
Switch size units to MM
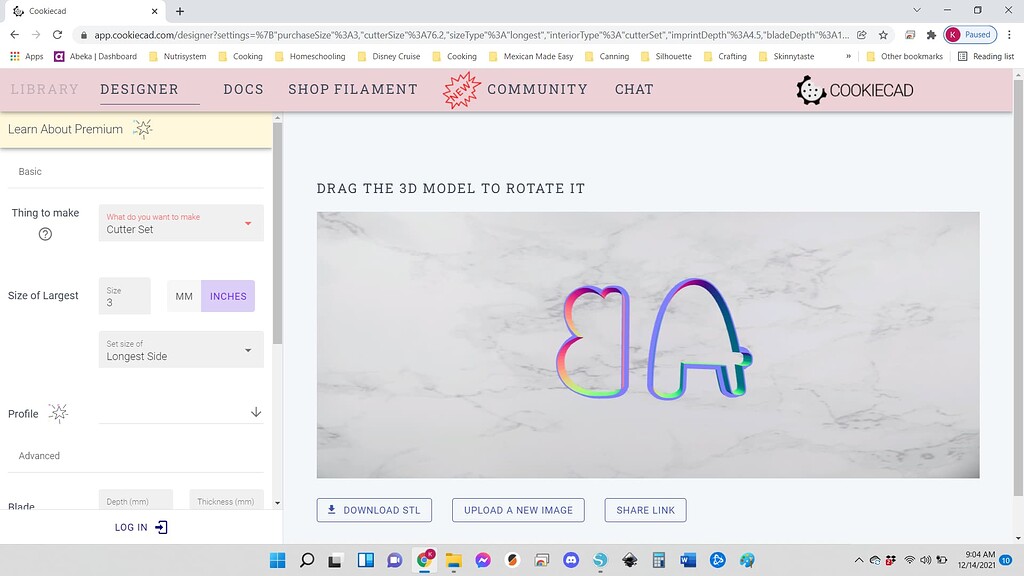coord(184,296)
